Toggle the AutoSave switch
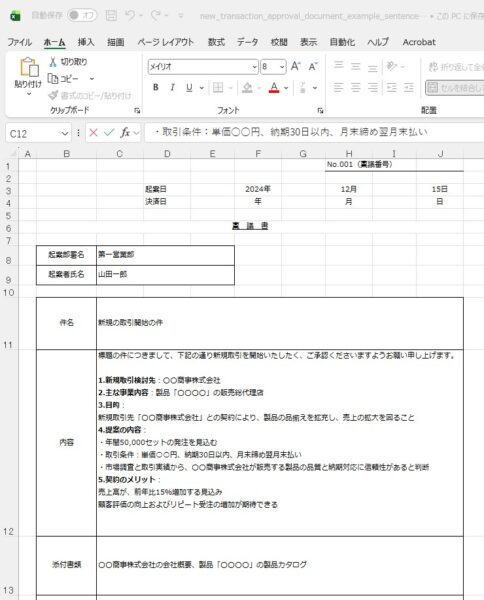This screenshot has height=600, width=484. click(x=82, y=15)
